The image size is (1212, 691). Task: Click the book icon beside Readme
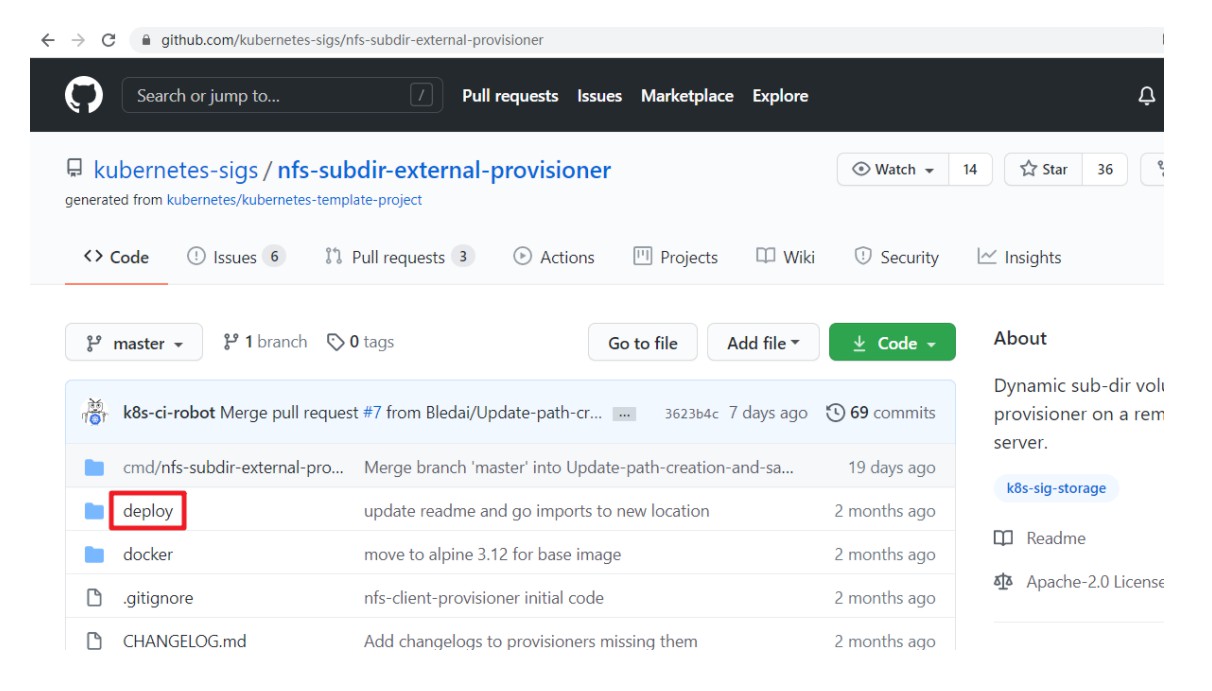1003,538
